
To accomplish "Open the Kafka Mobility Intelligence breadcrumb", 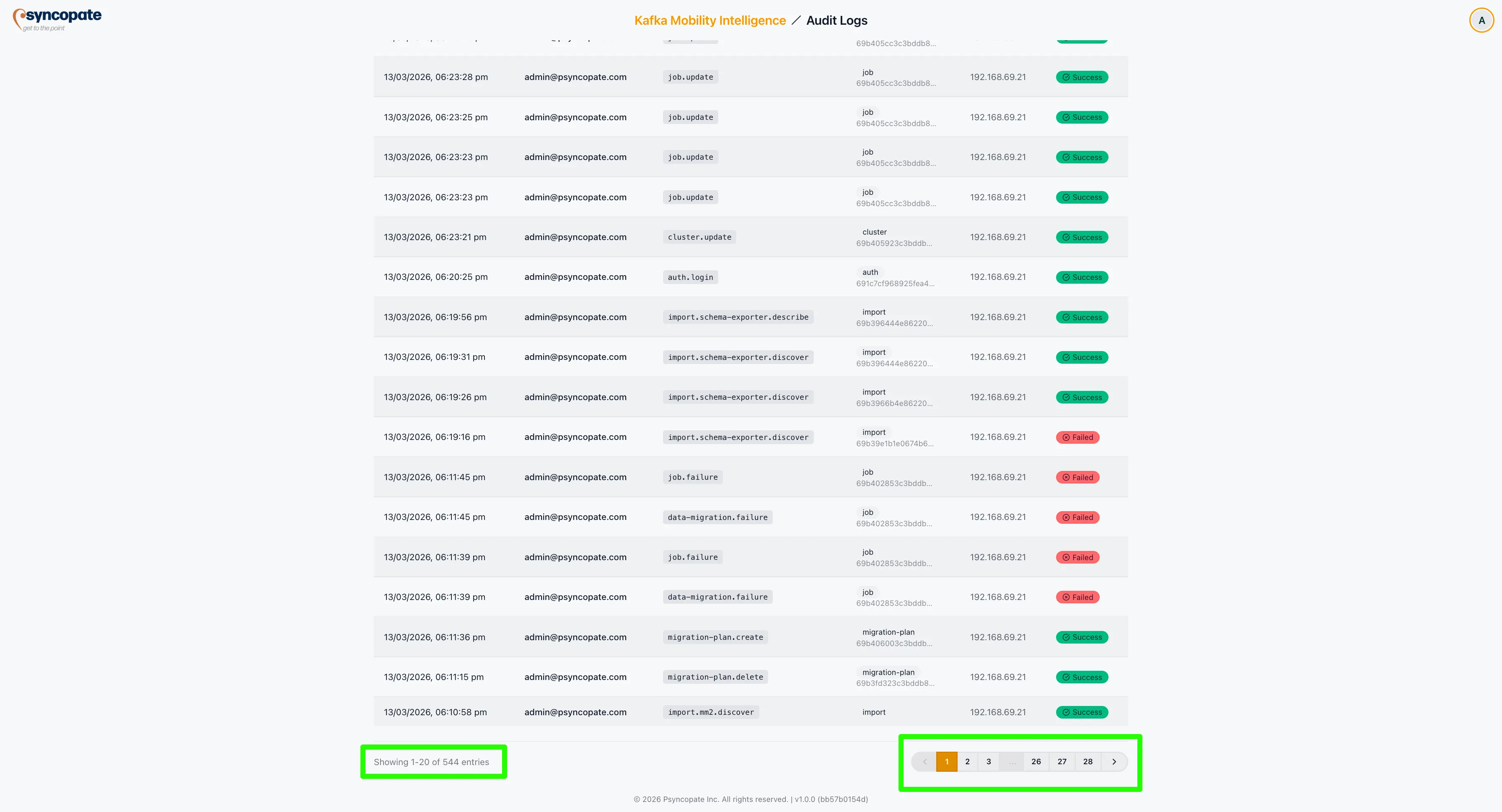I will click(709, 20).
